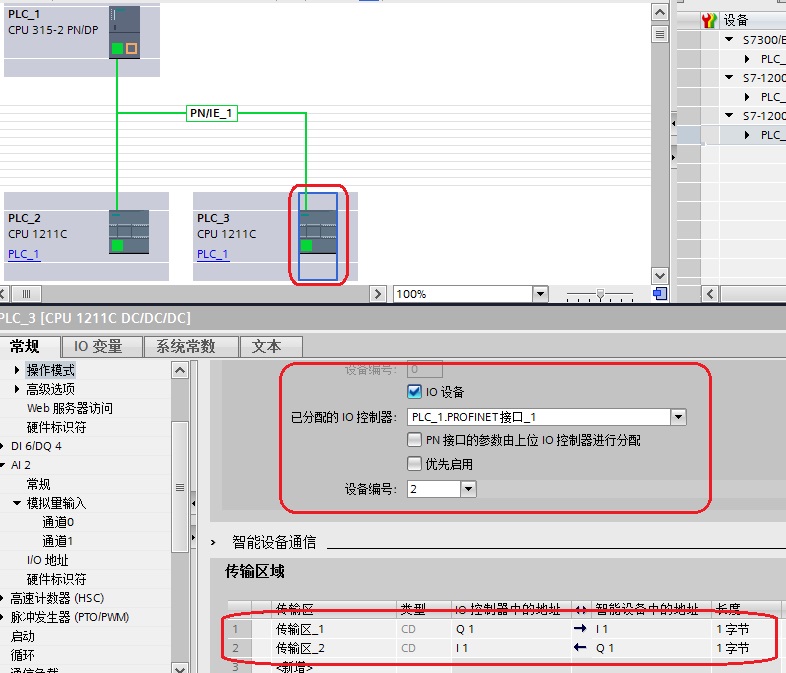Click the right panel scroll left arrow
Image resolution: width=786 pixels, height=673 pixels.
710,294
